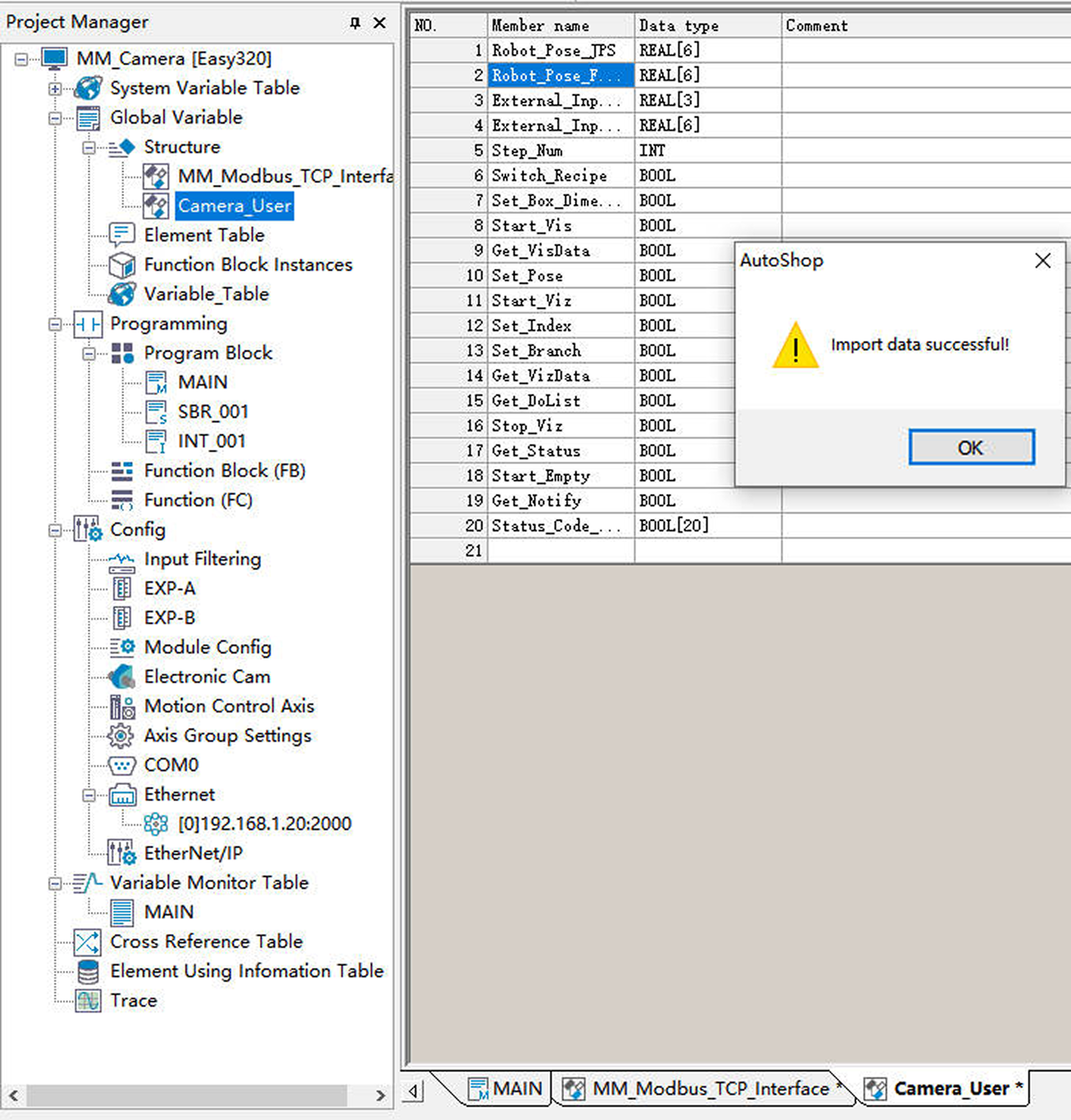Click the Global Variable list icon
1071x1120 pixels.
[88, 118]
